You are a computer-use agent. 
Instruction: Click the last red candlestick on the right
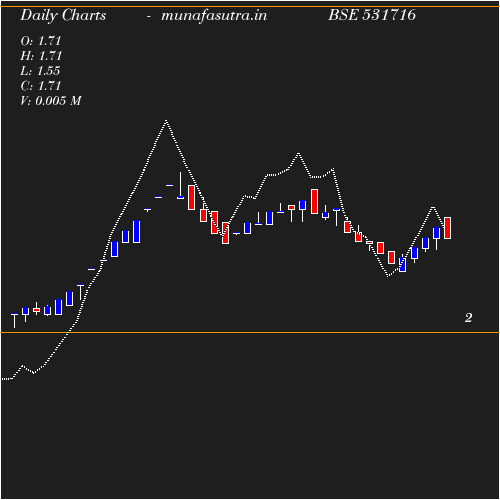(447, 228)
